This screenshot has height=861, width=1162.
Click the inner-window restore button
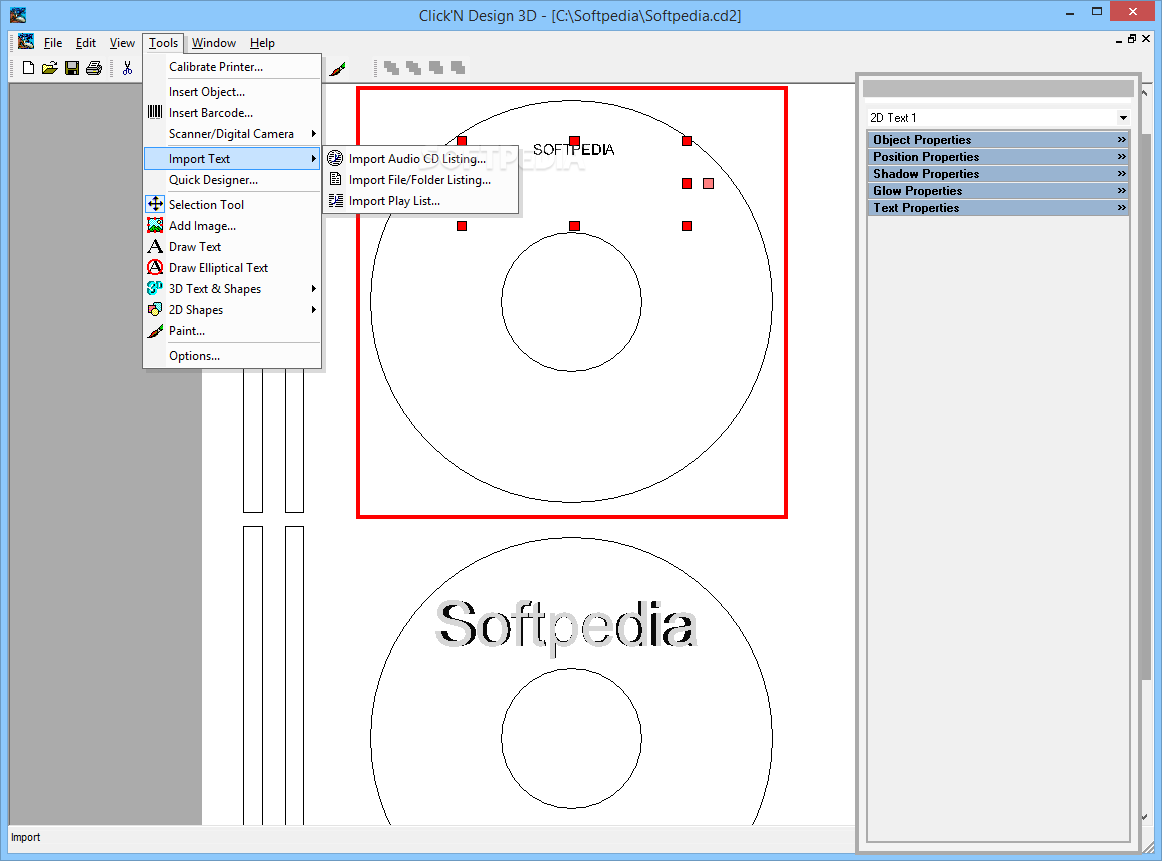pyautogui.click(x=1132, y=39)
